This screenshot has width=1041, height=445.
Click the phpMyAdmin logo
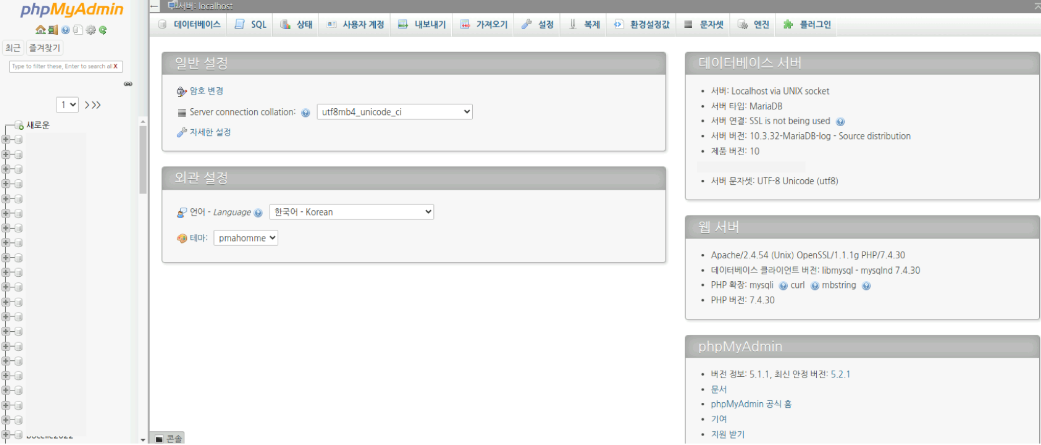click(x=72, y=10)
